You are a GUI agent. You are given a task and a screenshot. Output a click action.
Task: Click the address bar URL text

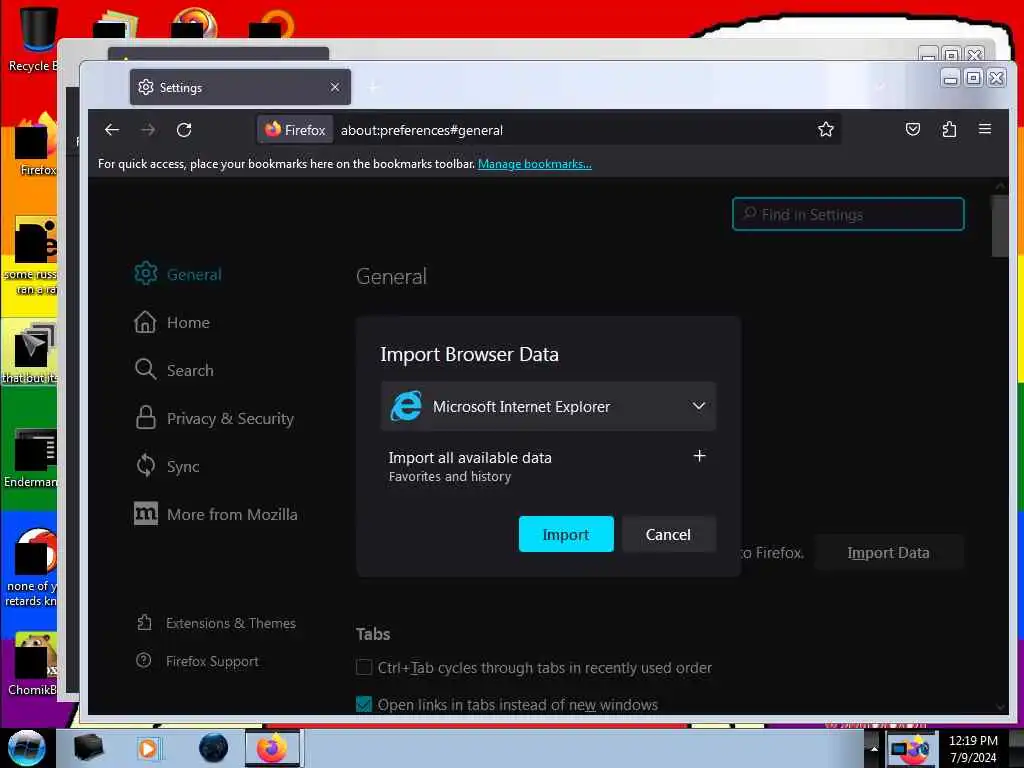point(422,130)
